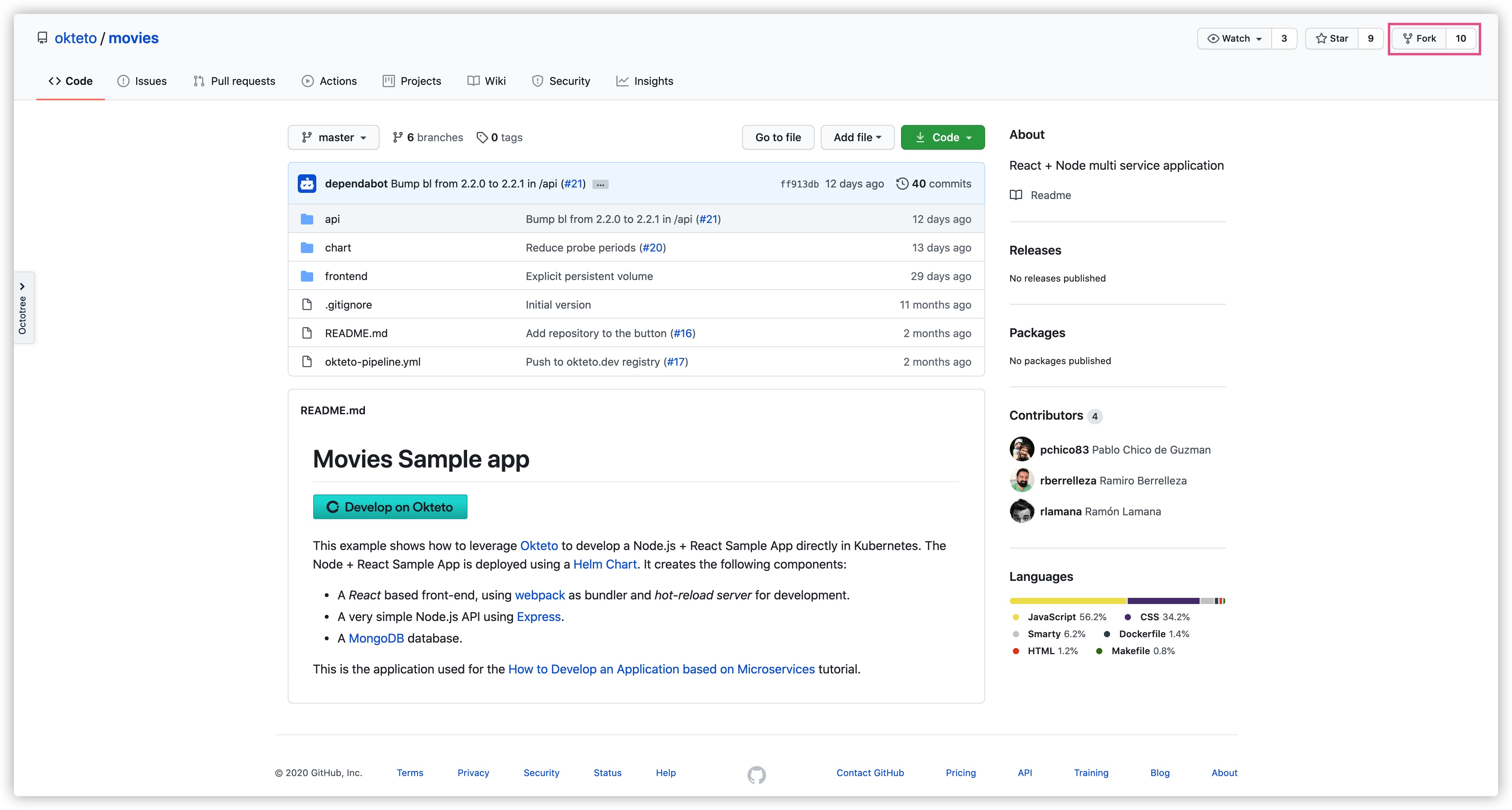
Task: Open the dependabot avatar icon
Action: (307, 184)
